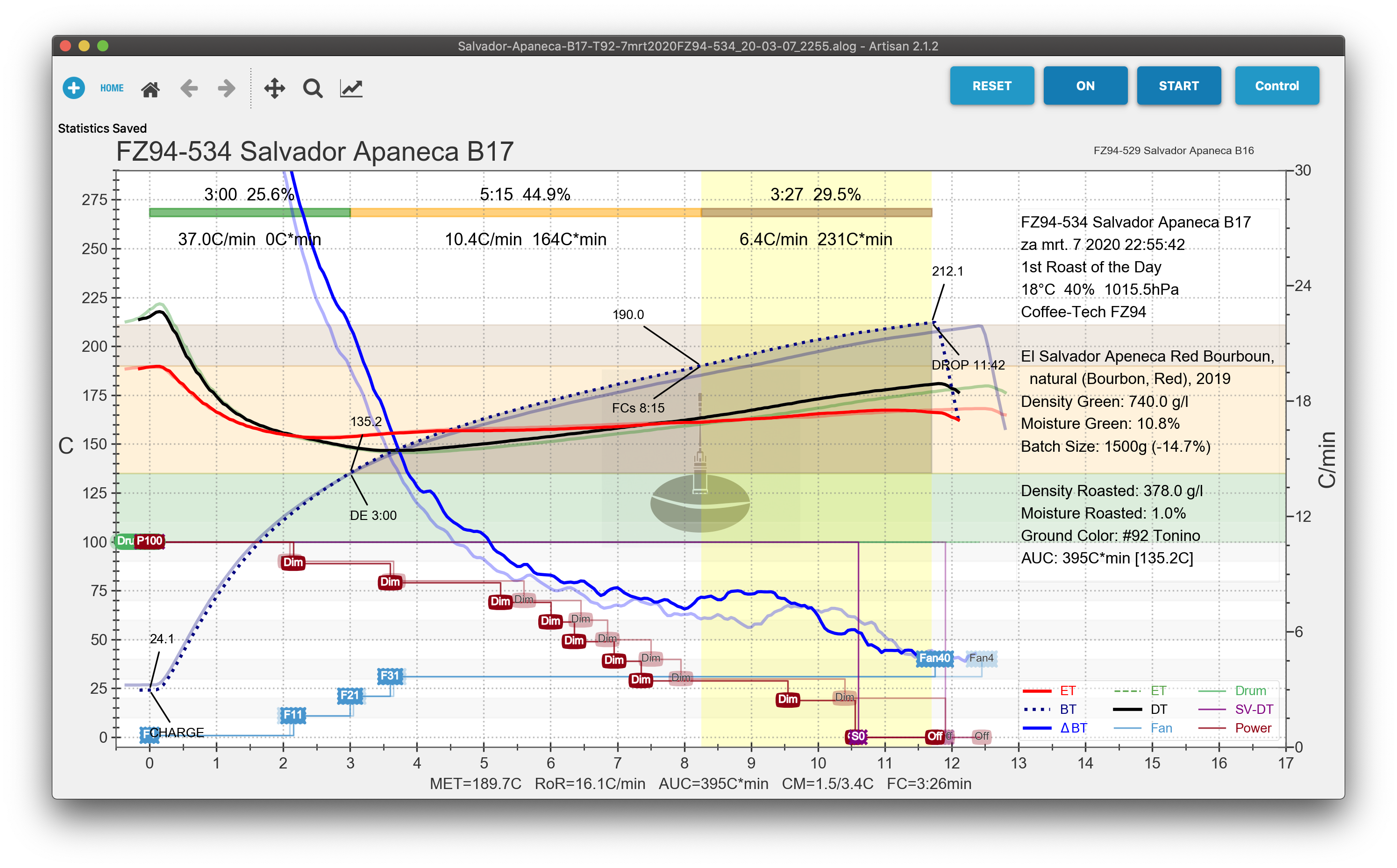This screenshot has width=1397, height=868.
Task: Toggle ET curve in legend
Action: (x=1067, y=690)
